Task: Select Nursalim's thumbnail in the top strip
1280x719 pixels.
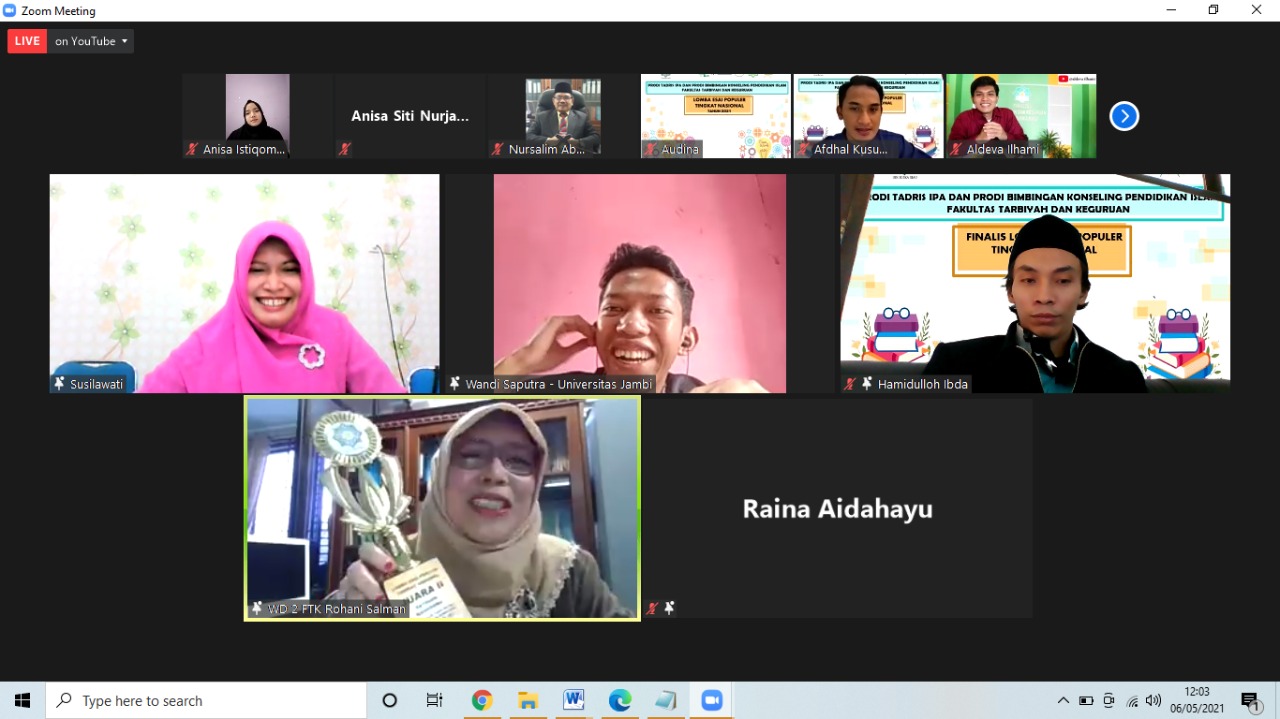Action: [x=562, y=116]
